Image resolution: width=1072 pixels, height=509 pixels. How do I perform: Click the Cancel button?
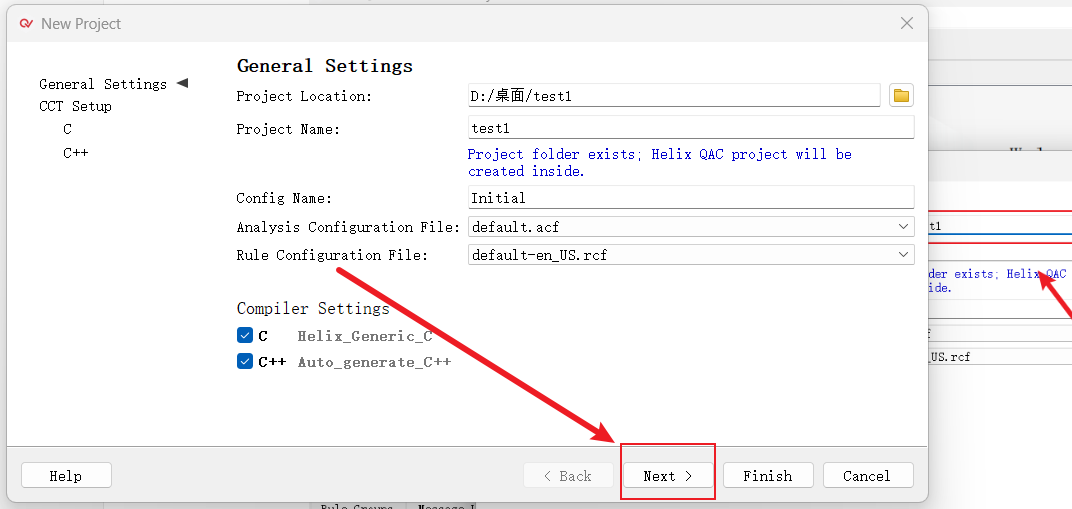click(868, 476)
